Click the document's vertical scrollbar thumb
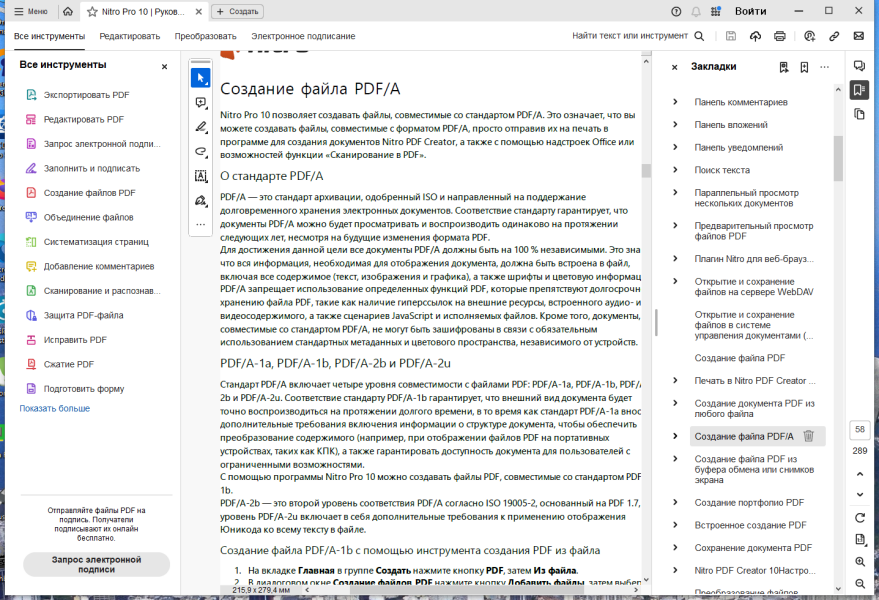 [646, 170]
